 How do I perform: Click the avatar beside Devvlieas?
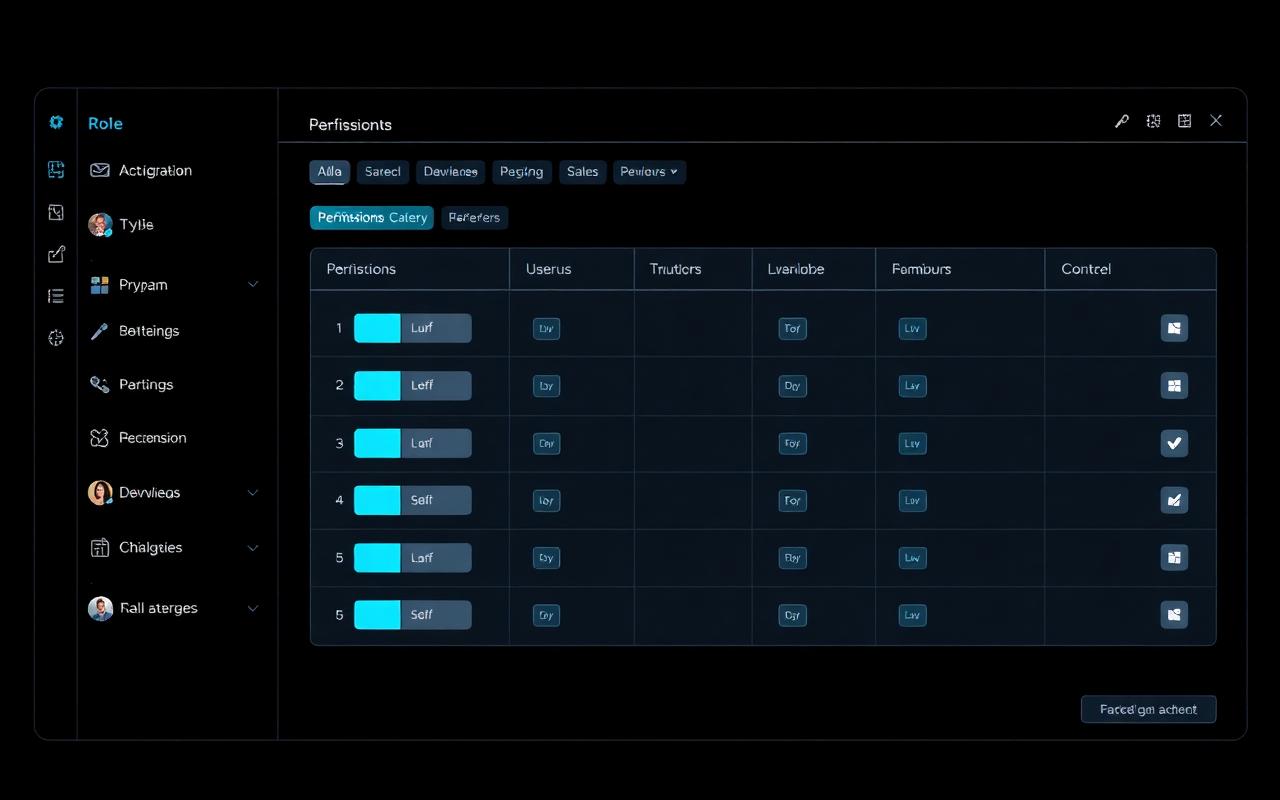coord(100,492)
